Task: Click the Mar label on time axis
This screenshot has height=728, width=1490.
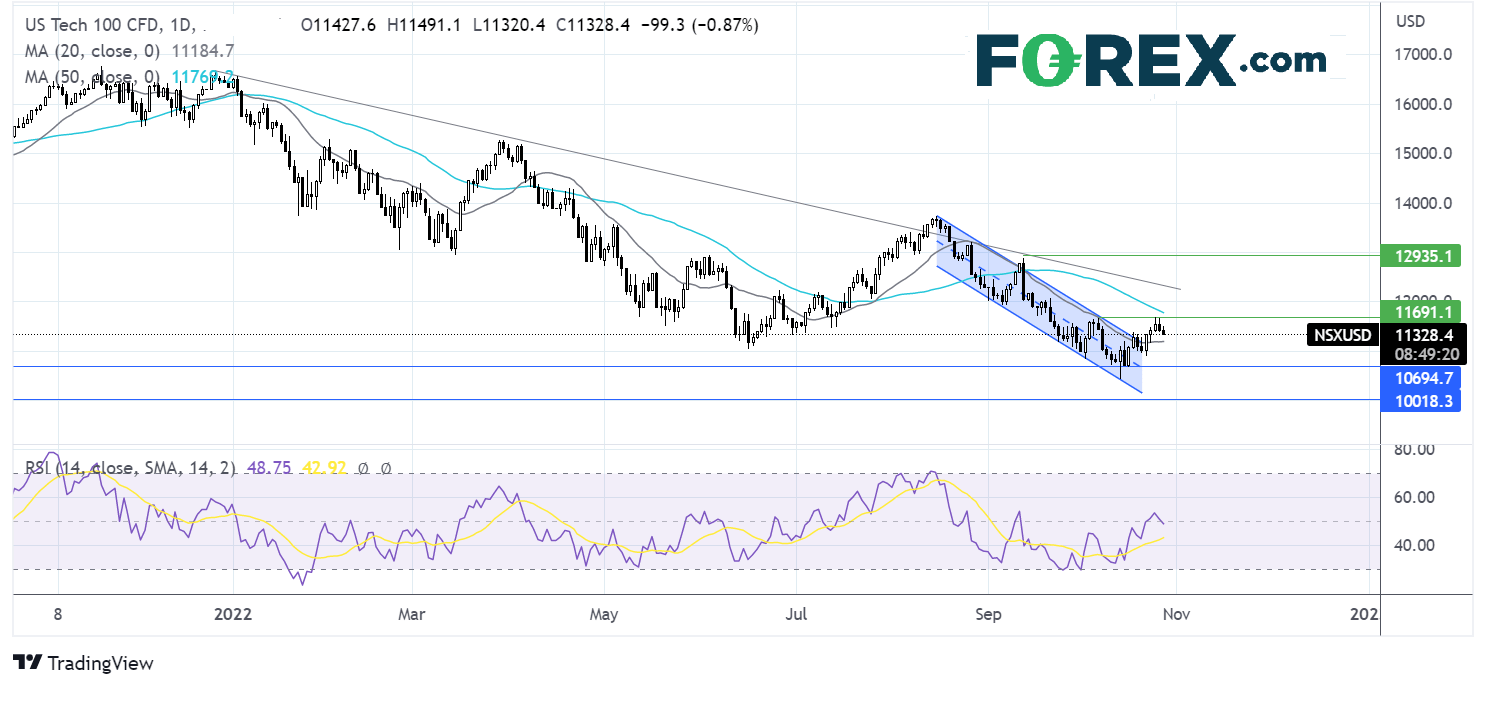Action: coord(412,613)
